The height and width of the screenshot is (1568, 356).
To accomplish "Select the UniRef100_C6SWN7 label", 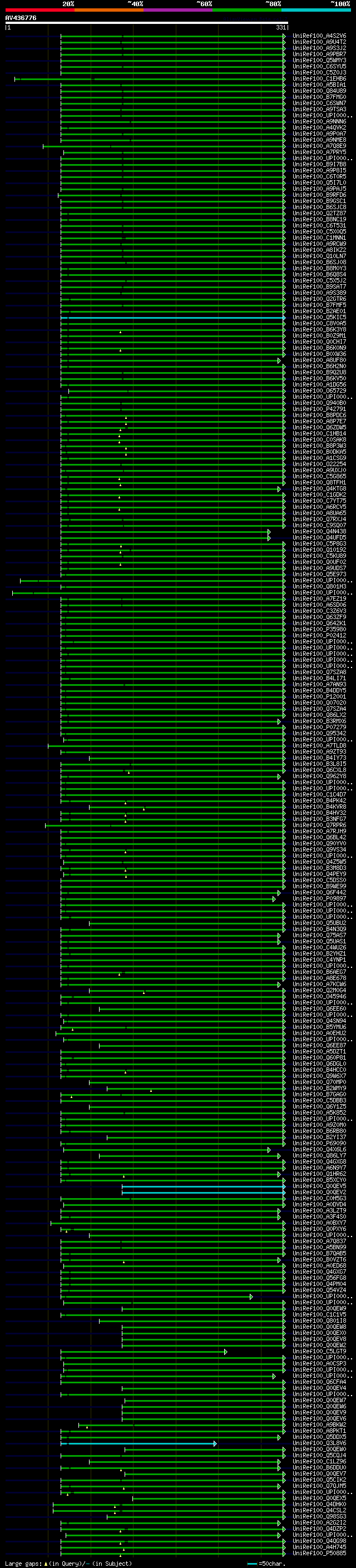I will (319, 103).
